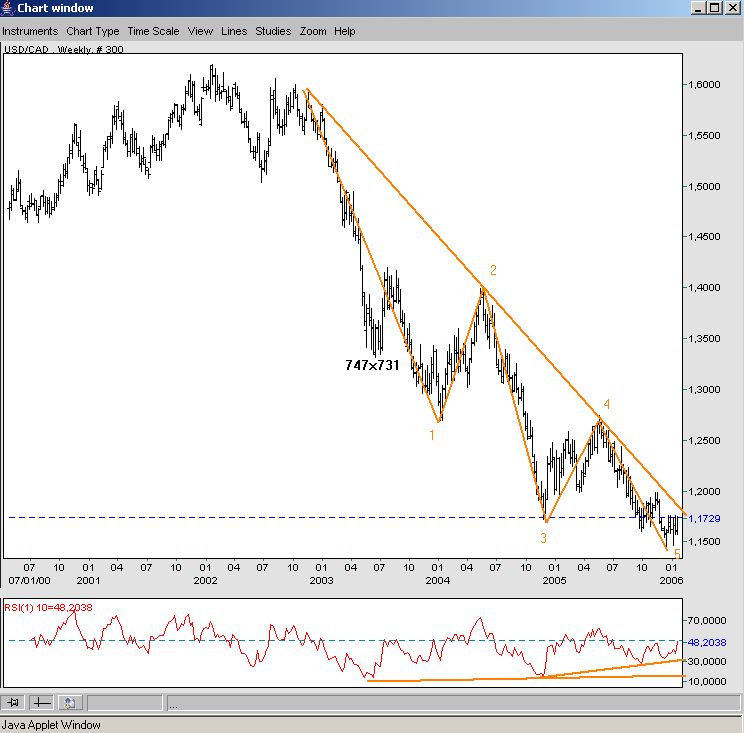Click the 1,5000 price axis label
This screenshot has width=744, height=733.
(x=704, y=186)
